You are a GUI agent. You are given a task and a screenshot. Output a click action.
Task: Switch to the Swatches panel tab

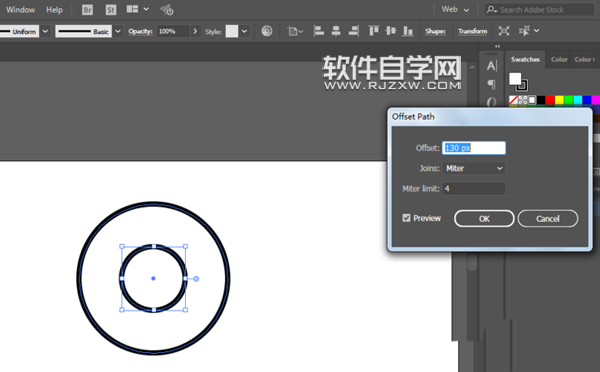point(525,59)
